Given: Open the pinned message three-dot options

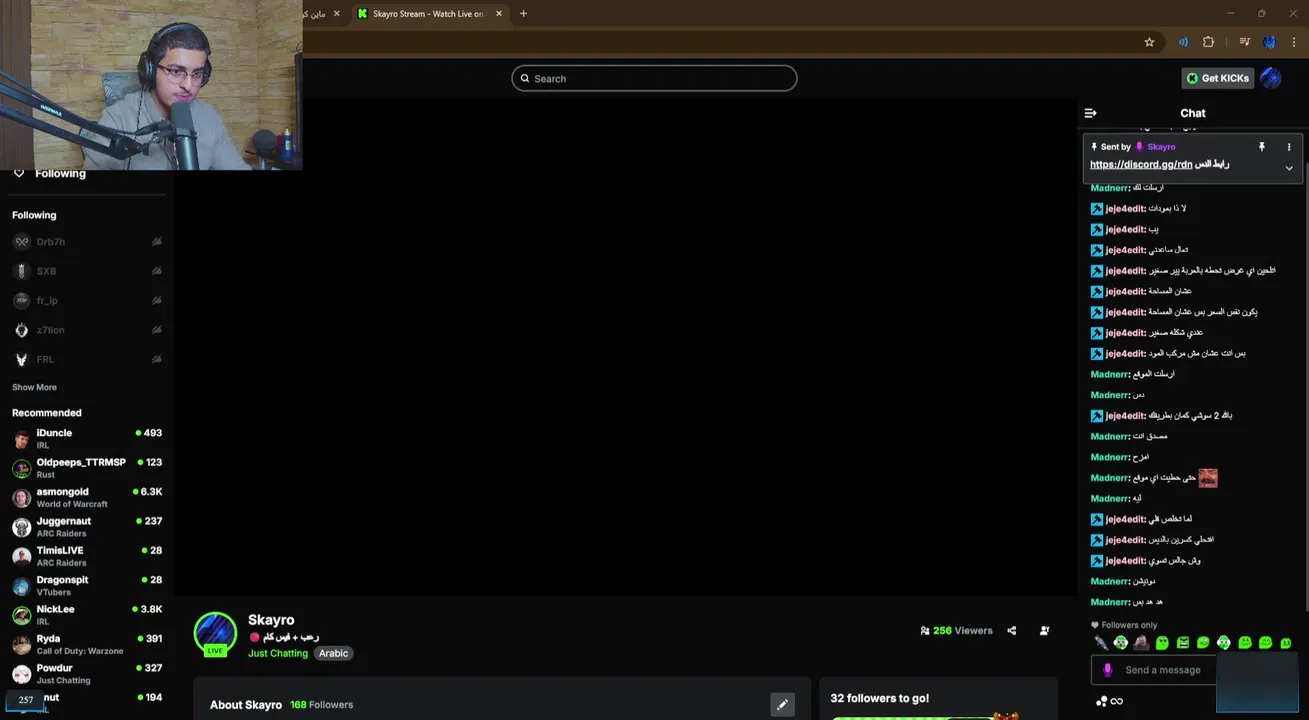Looking at the screenshot, I should click(1289, 147).
